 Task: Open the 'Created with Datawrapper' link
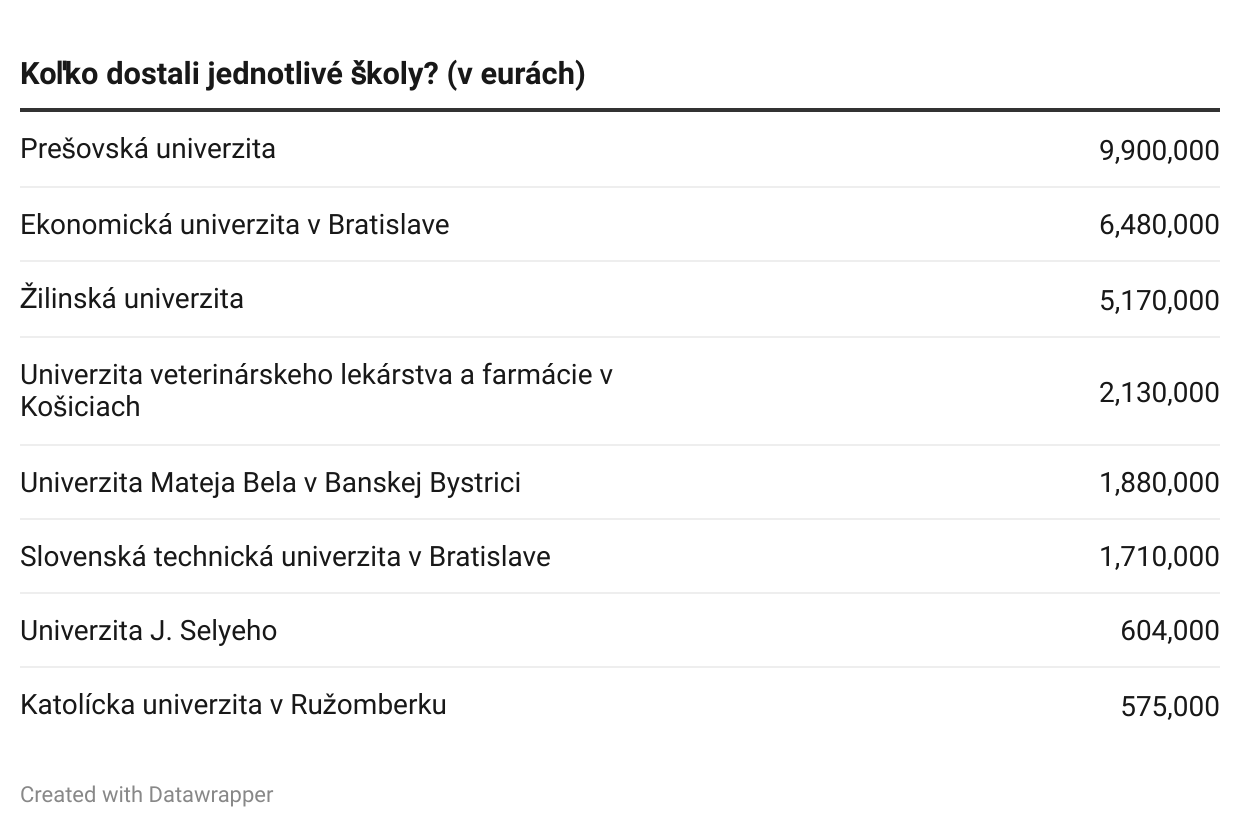point(146,795)
